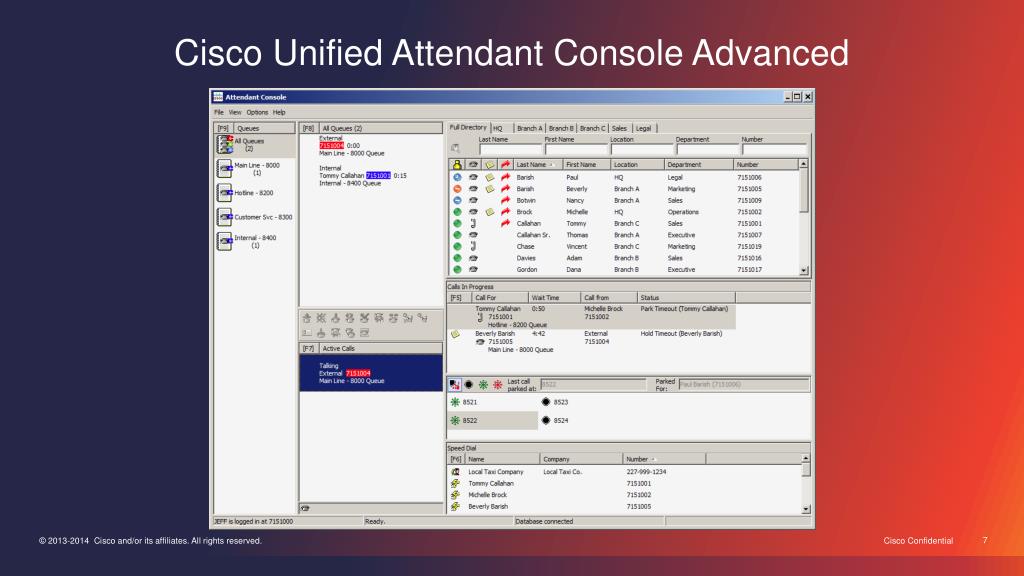Viewport: 1024px width, 576px height.
Task: Select the Full Directory tab
Action: coord(468,128)
